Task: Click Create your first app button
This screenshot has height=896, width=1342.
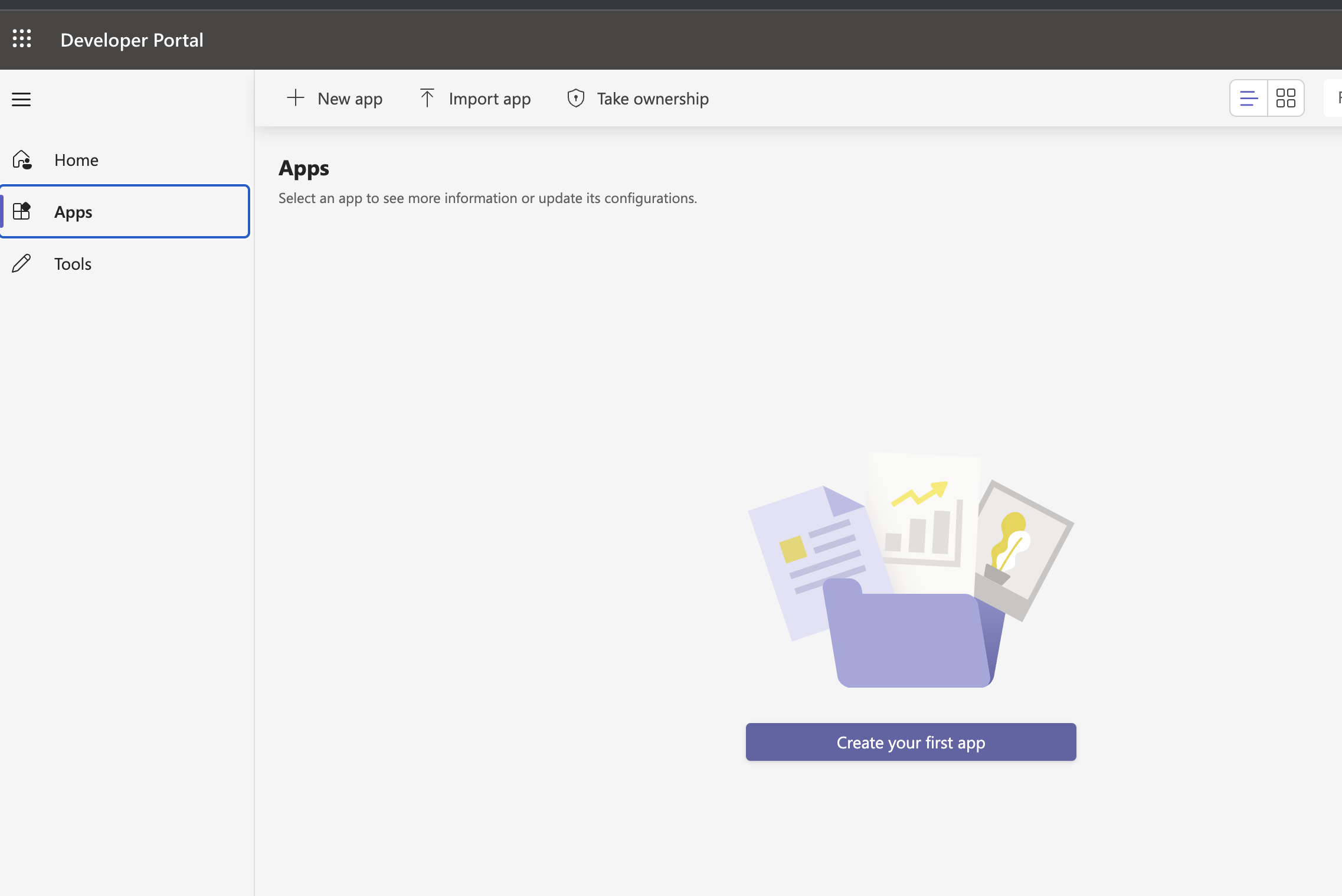Action: (x=911, y=742)
